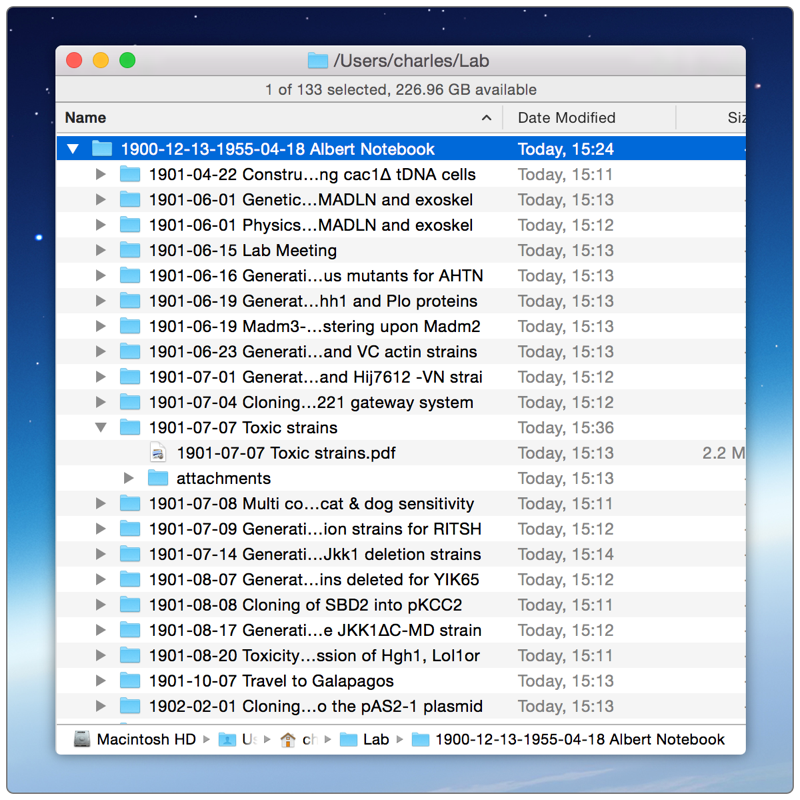Click Albert Notebook folder in path bar
The height and width of the screenshot is (800, 800).
[x=568, y=739]
